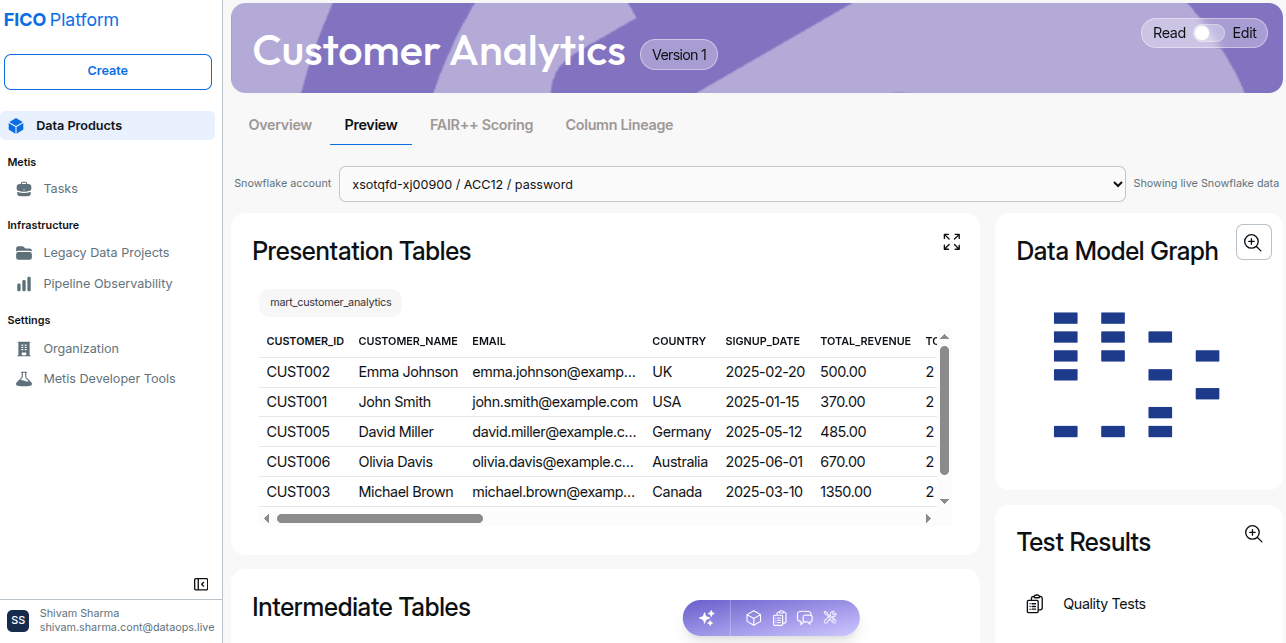Viewport: 1286px width, 643px height.
Task: Open the FAIR++ Scoring tab
Action: pos(481,125)
